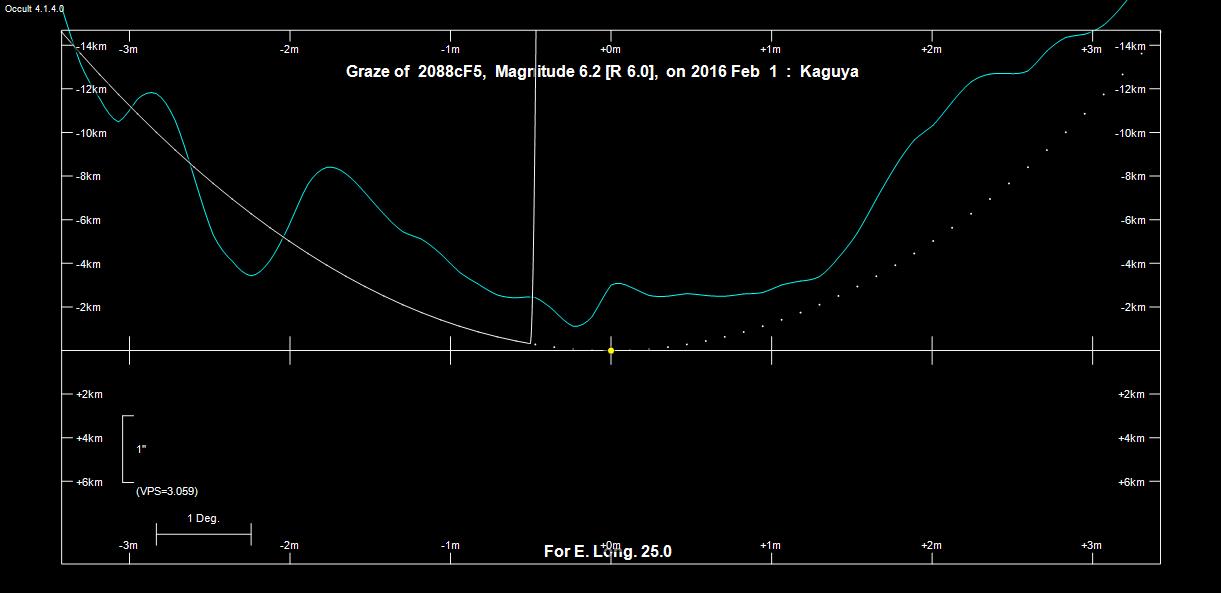Click the +1m label on the top axis
The height and width of the screenshot is (593, 1221).
770,49
